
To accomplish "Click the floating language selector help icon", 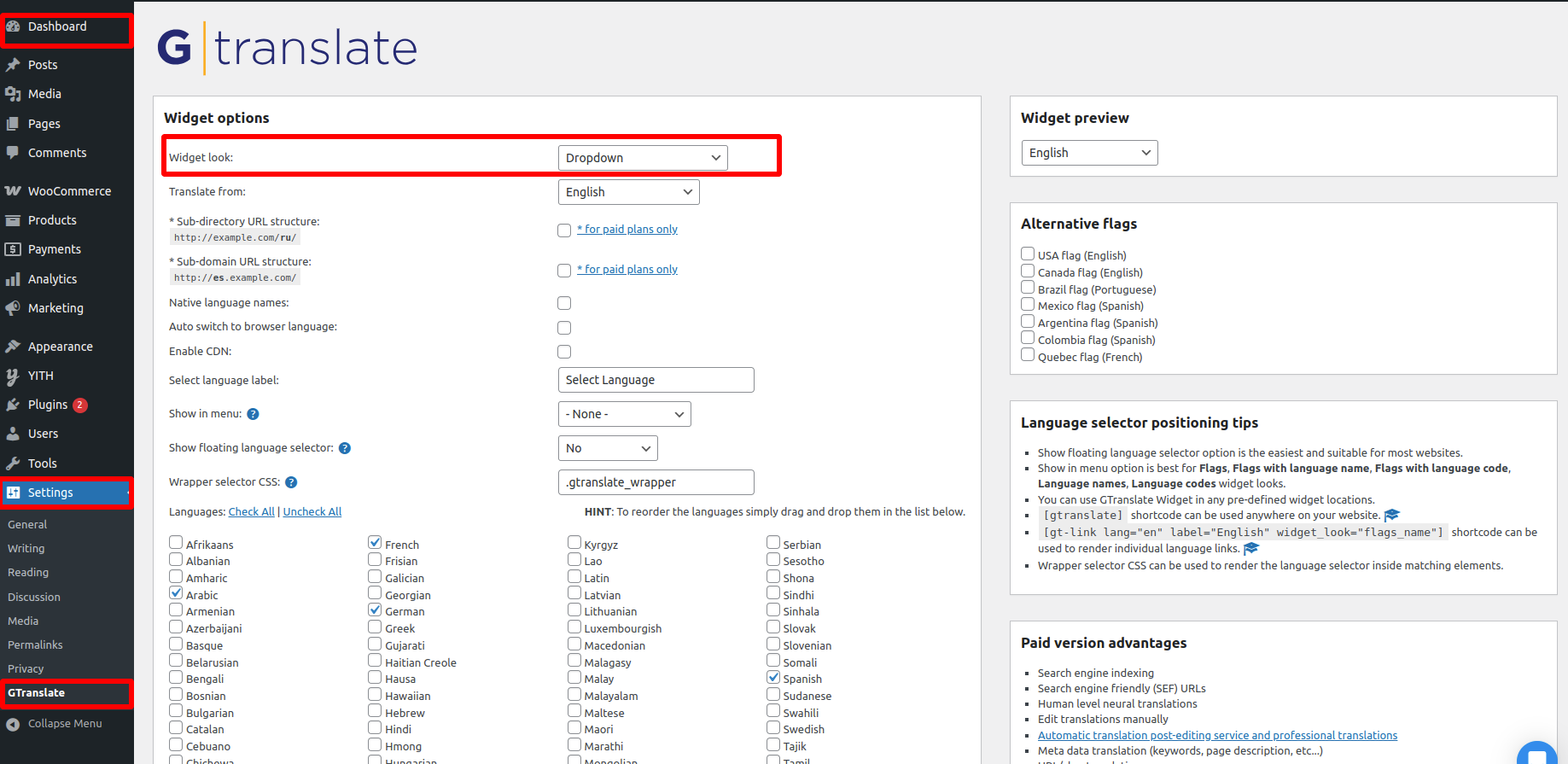I will (x=345, y=448).
